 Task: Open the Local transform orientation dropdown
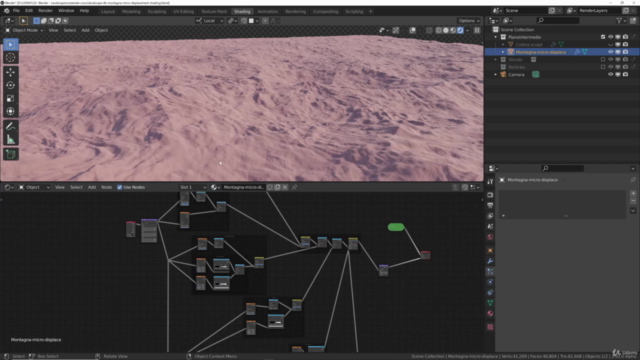(x=210, y=21)
